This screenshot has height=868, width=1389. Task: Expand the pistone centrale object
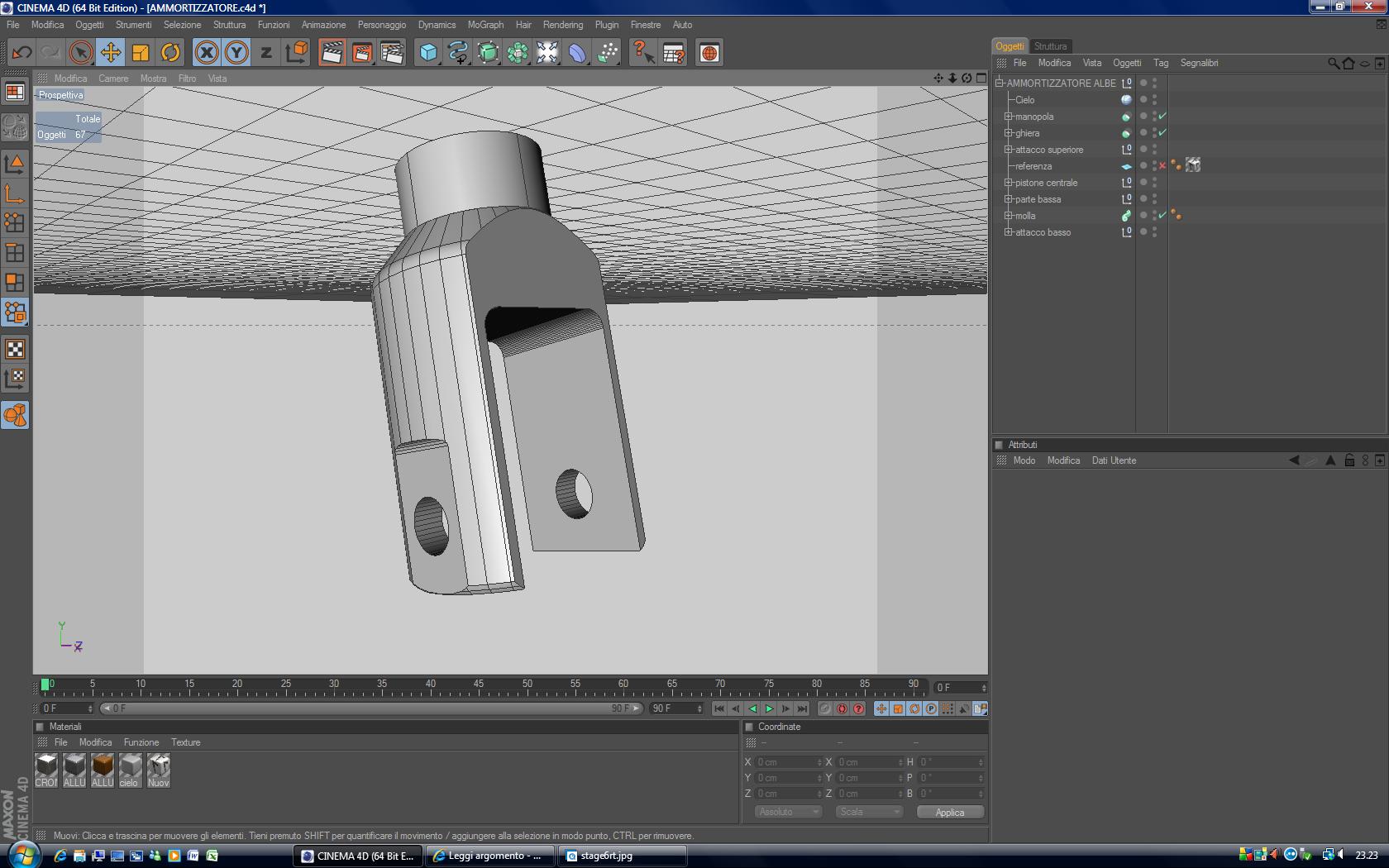click(x=1008, y=183)
